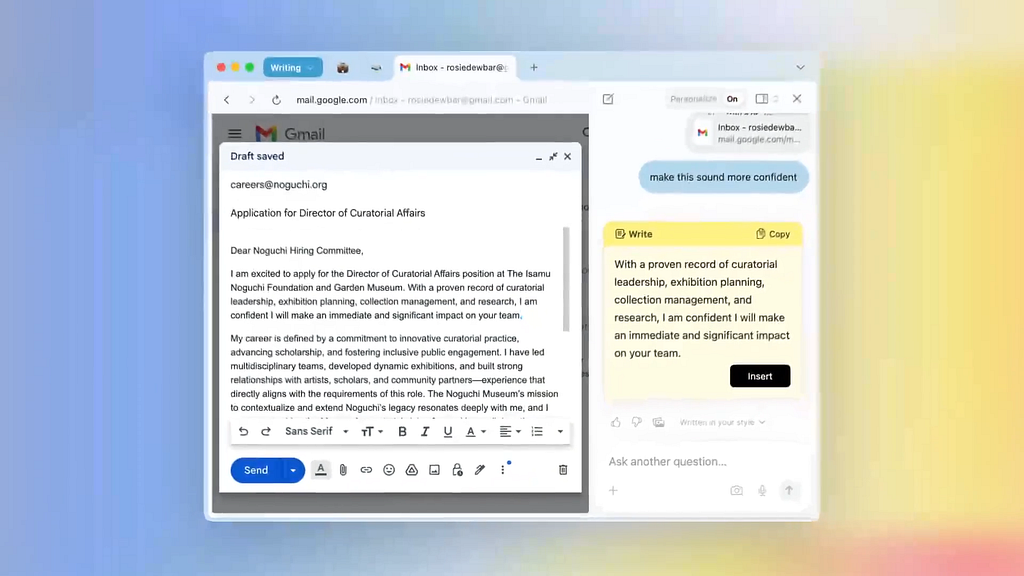Toggle italic formatting
Screen dimensions: 1024x576
click(x=425, y=432)
